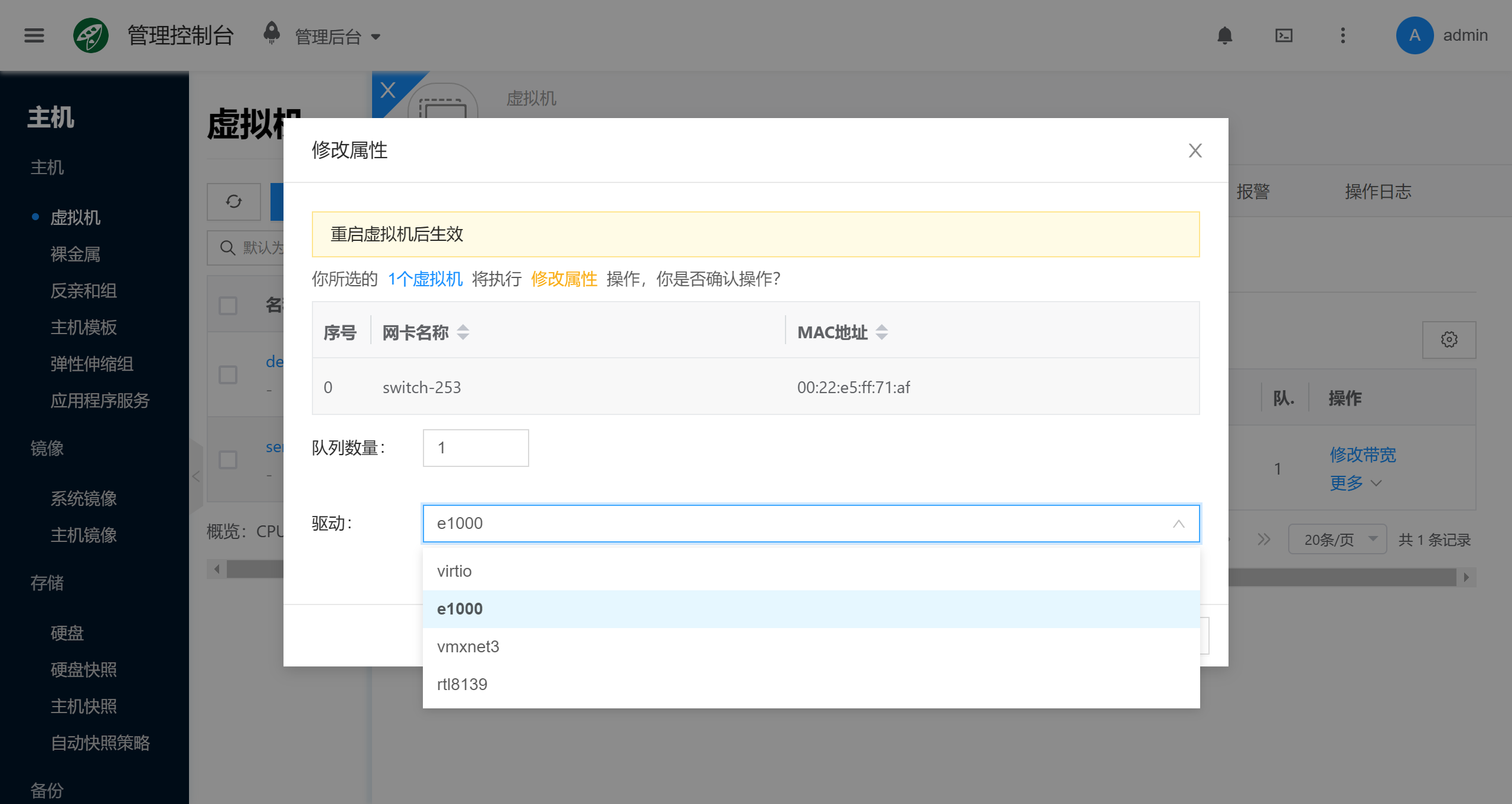Open table column settings gear

(x=1449, y=339)
